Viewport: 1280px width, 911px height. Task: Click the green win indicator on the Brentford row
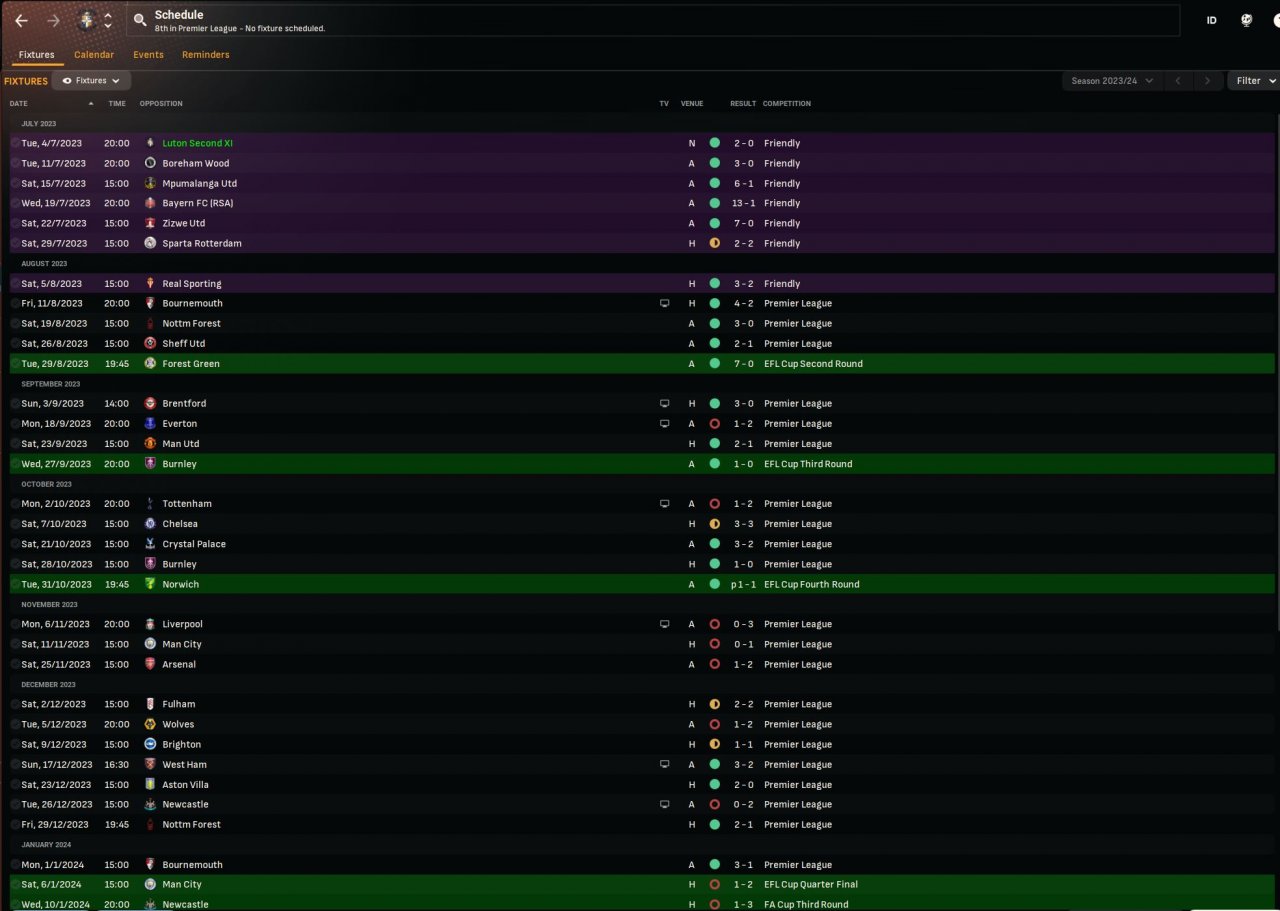point(714,403)
